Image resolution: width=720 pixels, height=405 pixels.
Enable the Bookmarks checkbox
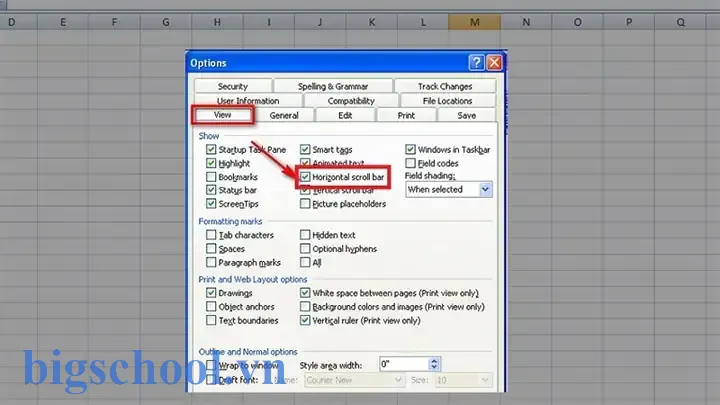point(211,177)
